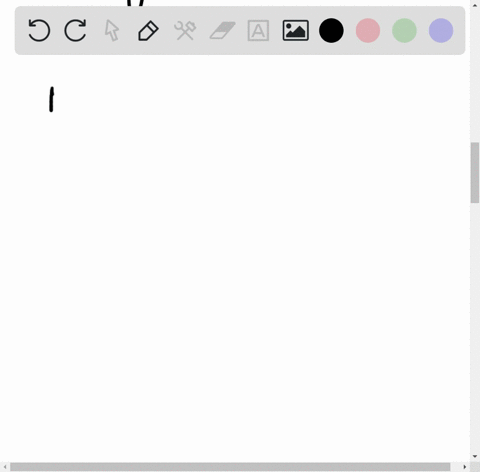Open the wrench and hammer tools icon

185,31
